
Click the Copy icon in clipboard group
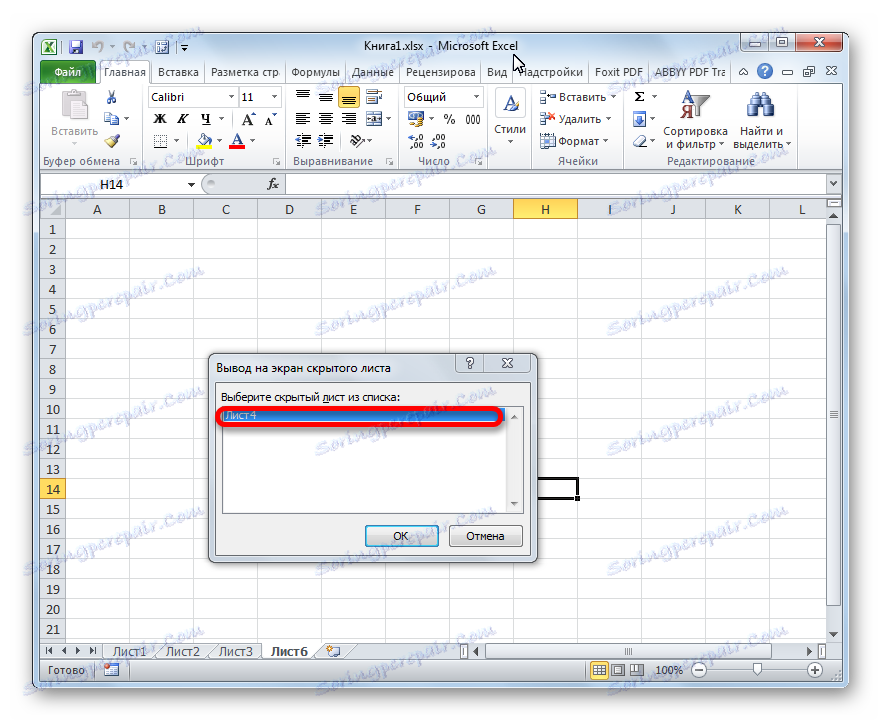tap(111, 119)
